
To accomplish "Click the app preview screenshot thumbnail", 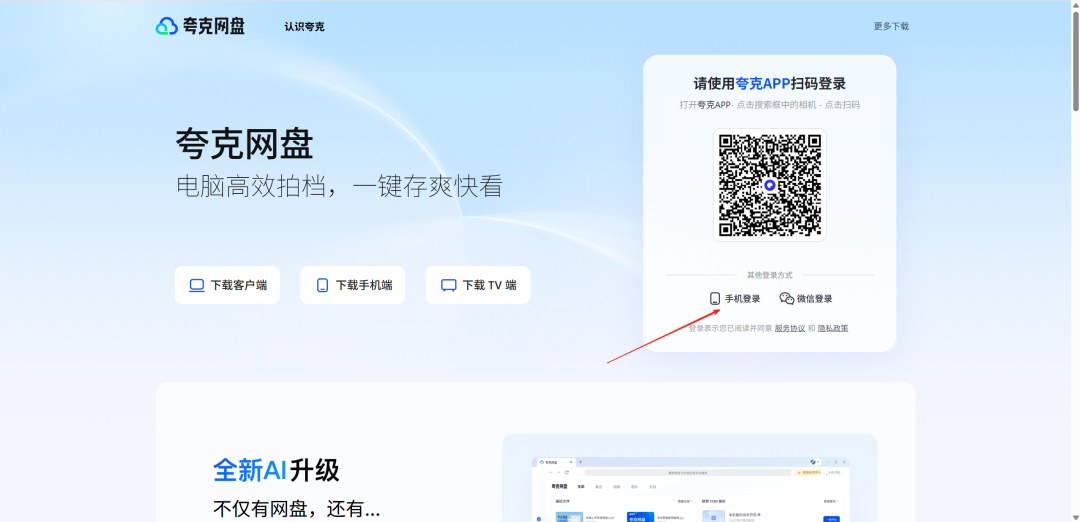I will coord(690,488).
